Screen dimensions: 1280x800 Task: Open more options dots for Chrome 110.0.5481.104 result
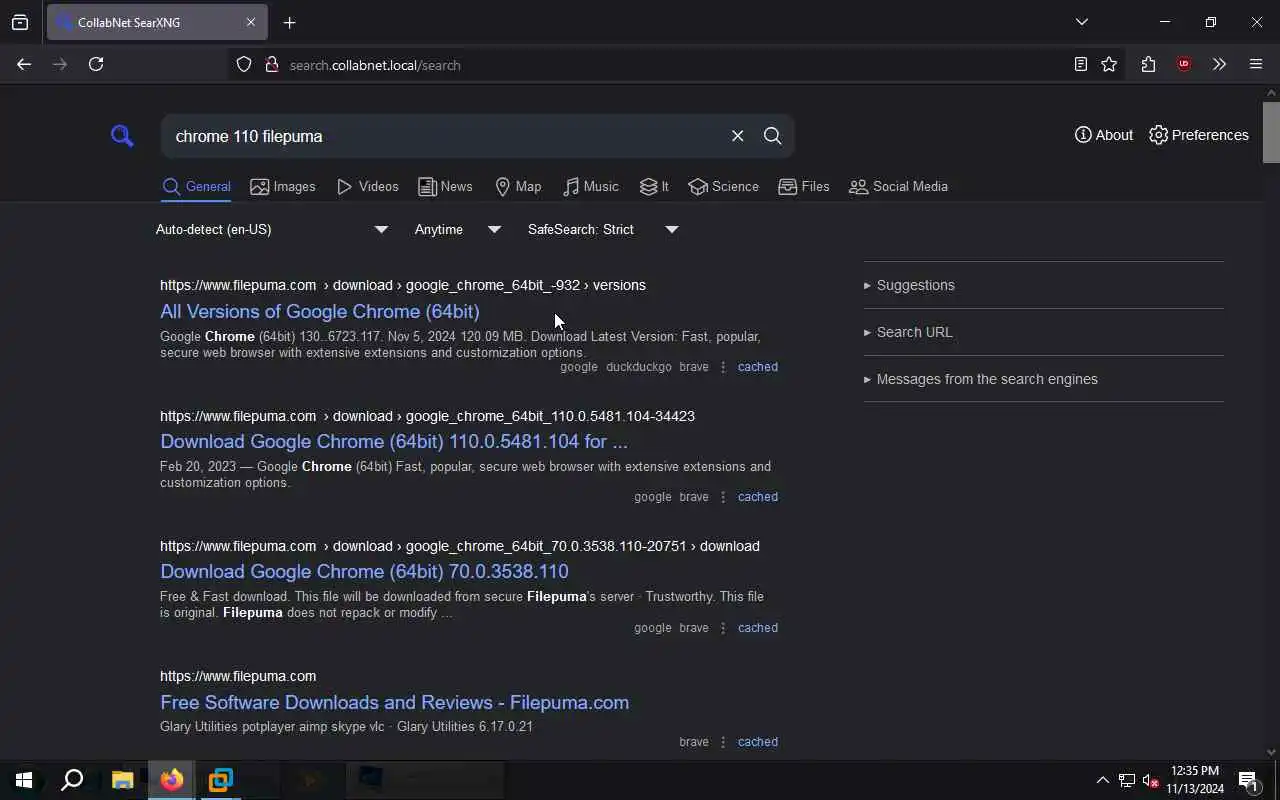(x=723, y=497)
